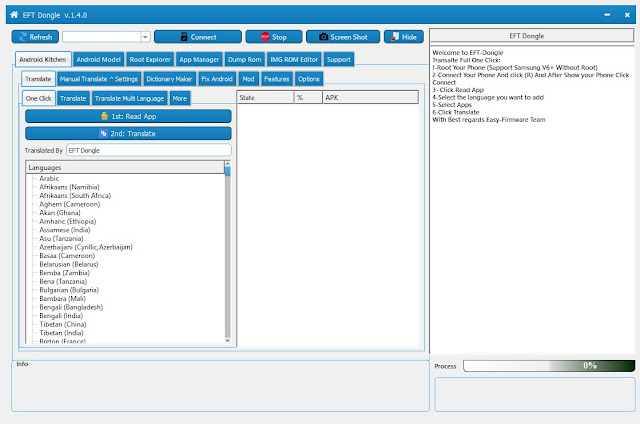640x424 pixels.
Task: Select Belarusian (Belarus) language
Action: (69, 264)
